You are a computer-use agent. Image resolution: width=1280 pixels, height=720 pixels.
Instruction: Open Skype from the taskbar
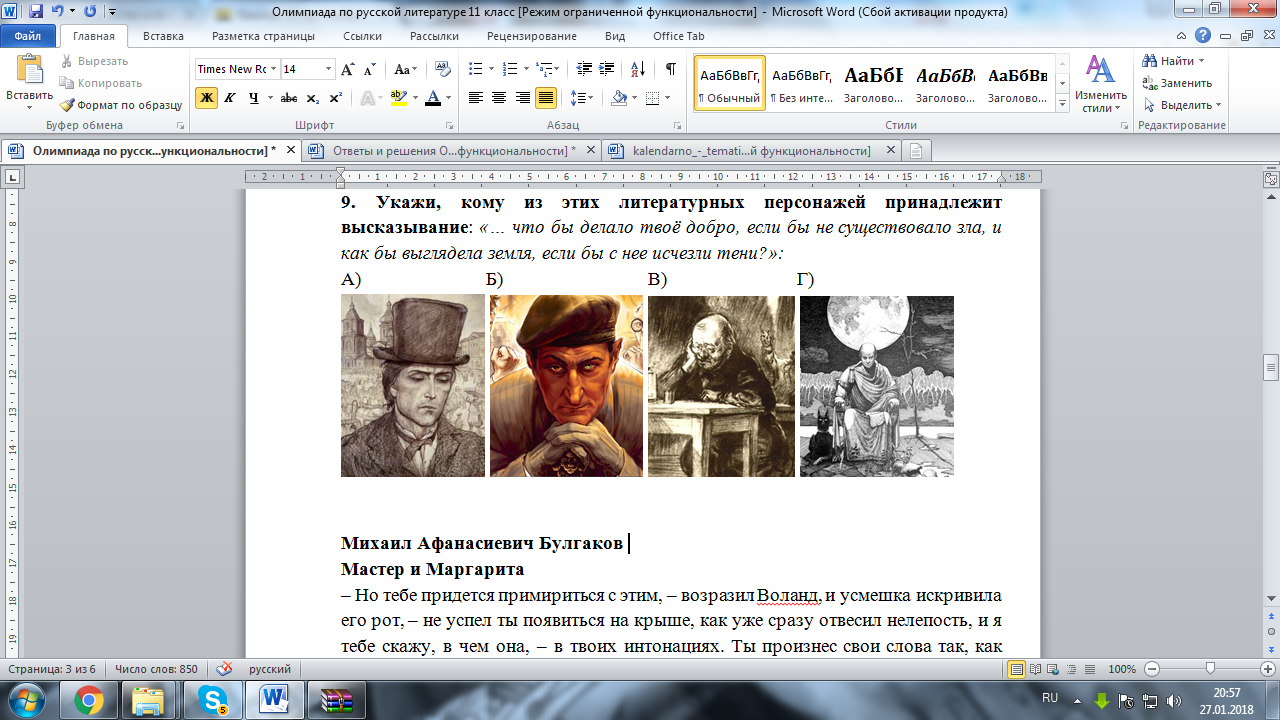tap(212, 699)
